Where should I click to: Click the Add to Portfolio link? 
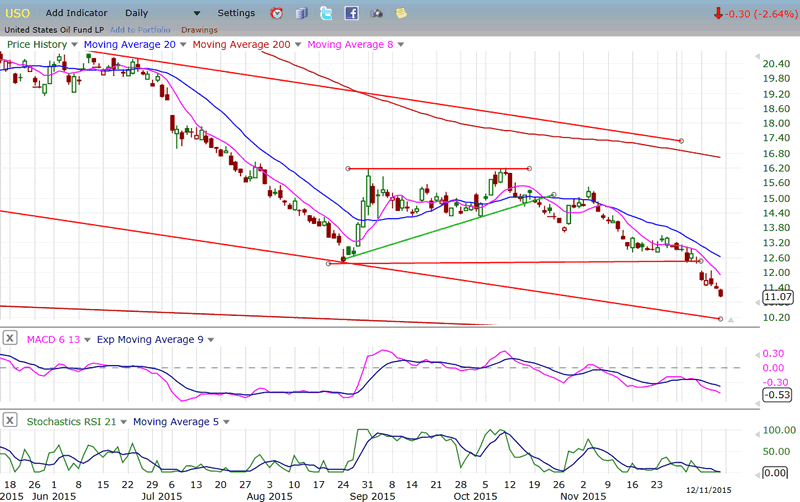(x=141, y=30)
